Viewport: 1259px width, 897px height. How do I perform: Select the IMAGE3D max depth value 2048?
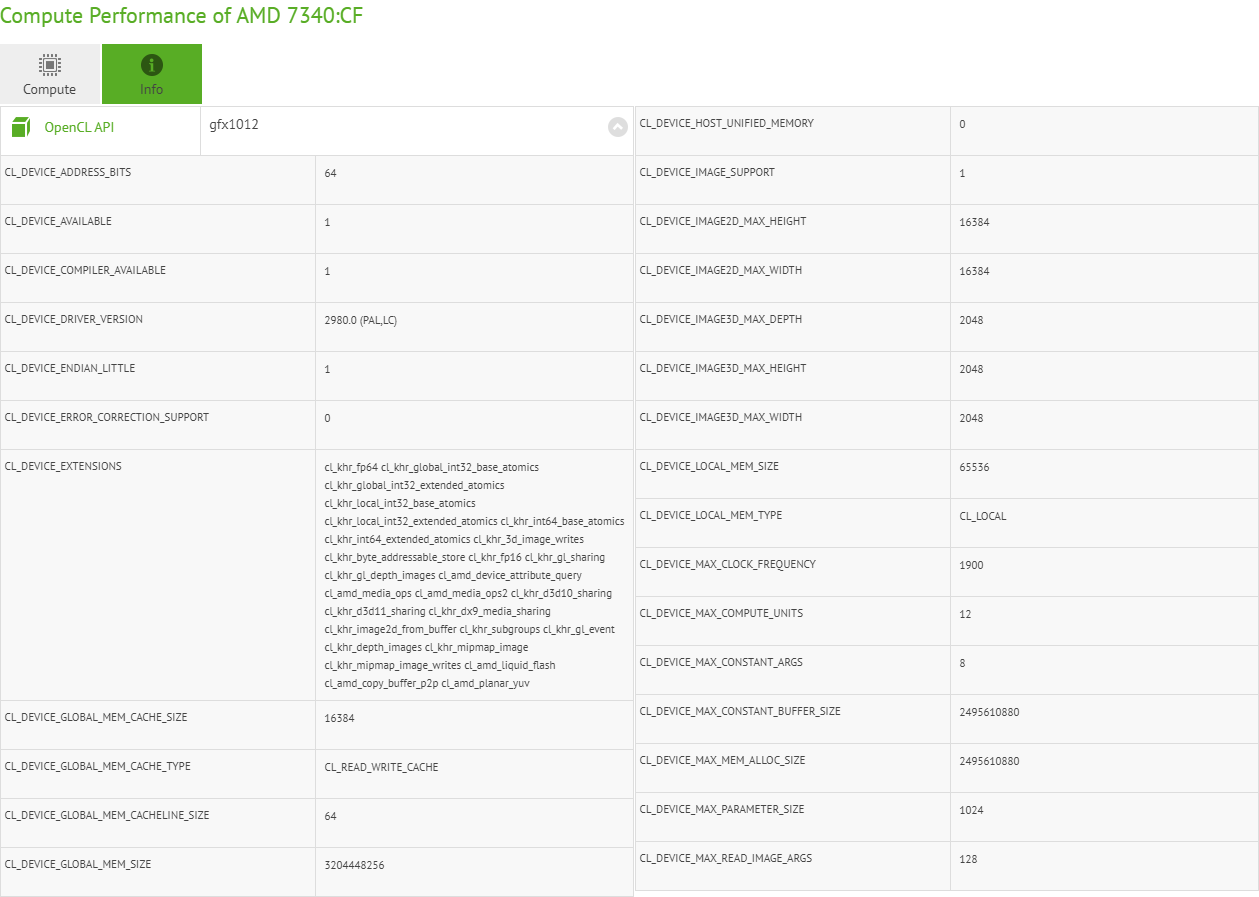point(972,320)
